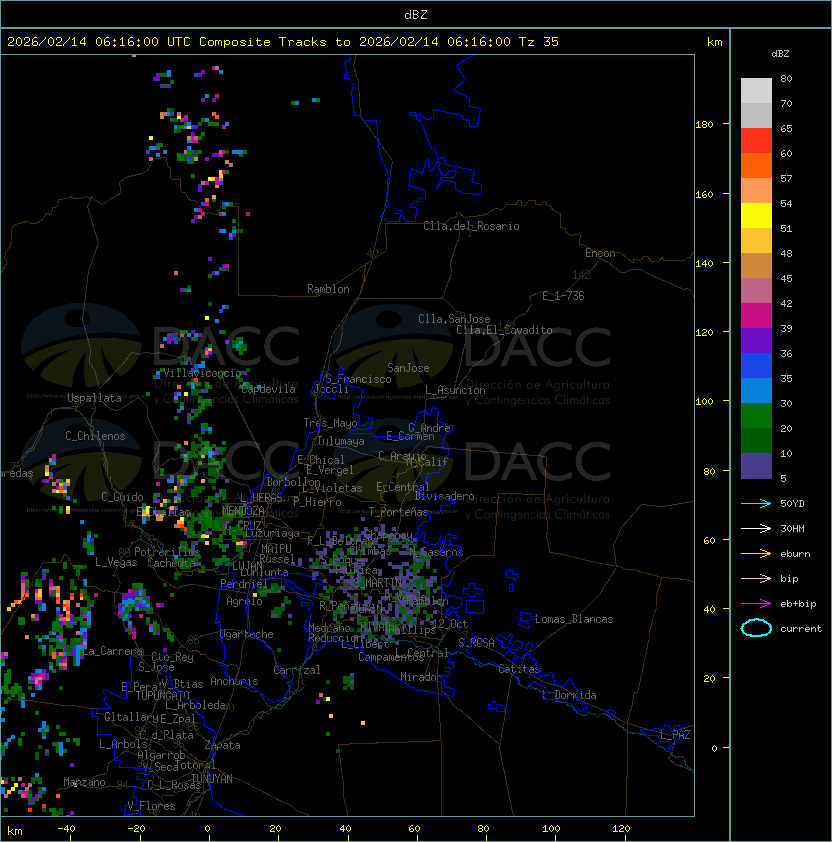Click the 'Manzano' map label

click(84, 782)
